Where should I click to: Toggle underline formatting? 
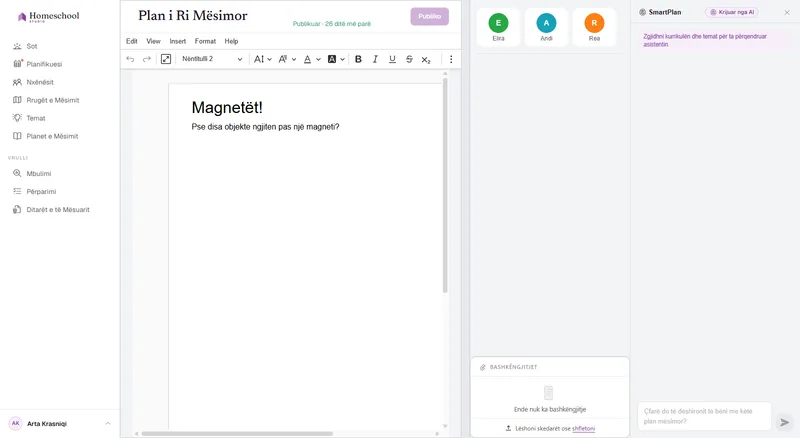tap(392, 59)
